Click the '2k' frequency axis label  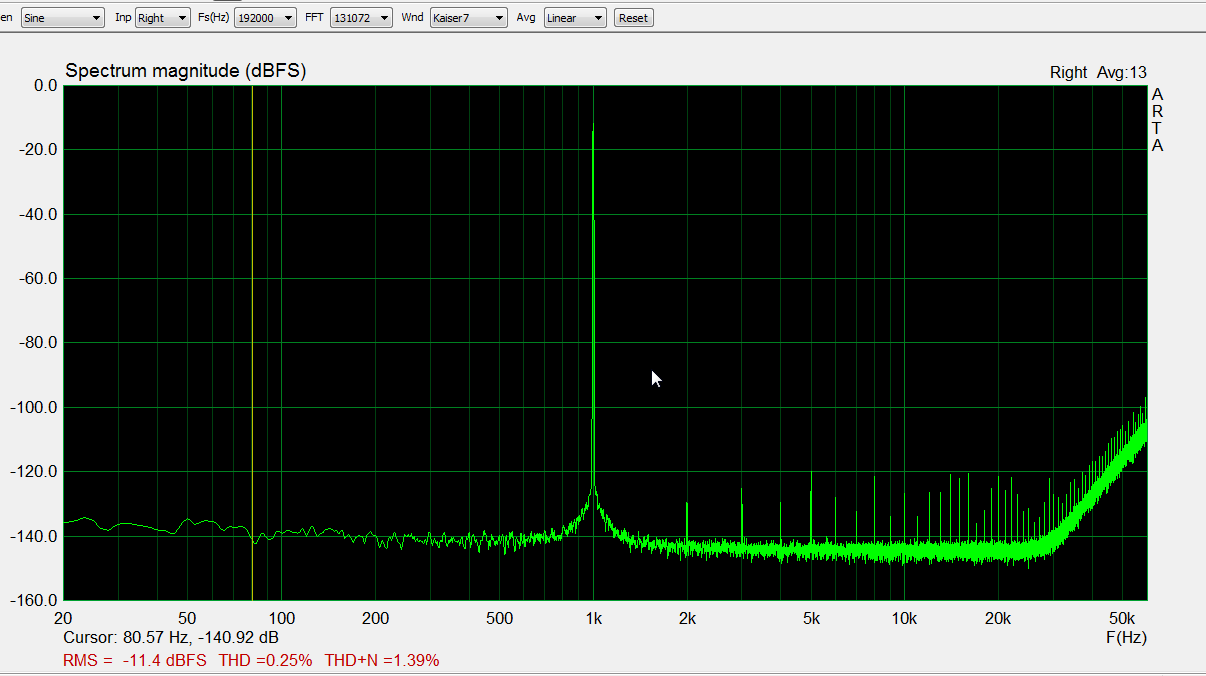[687, 618]
